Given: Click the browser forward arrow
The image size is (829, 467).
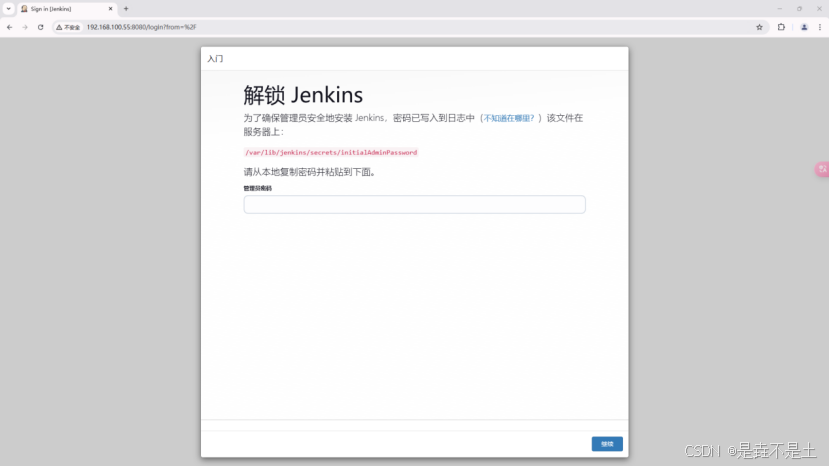Looking at the screenshot, I should click(25, 27).
